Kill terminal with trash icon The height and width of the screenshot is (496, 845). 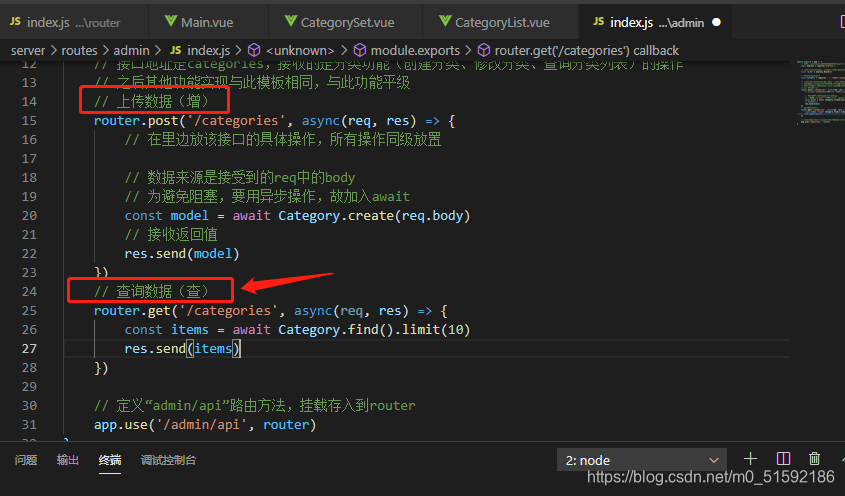click(x=814, y=459)
